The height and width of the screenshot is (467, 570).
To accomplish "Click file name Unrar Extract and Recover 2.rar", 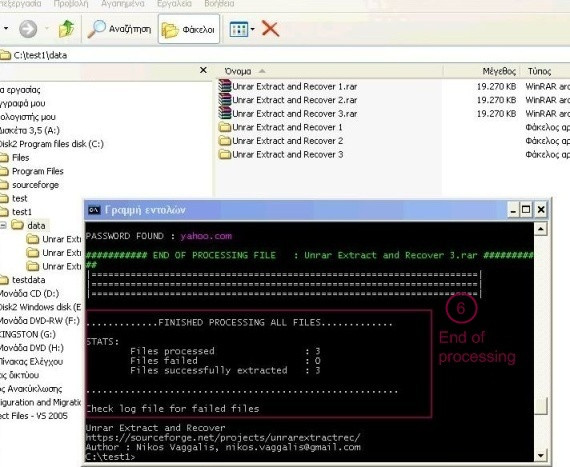I will pyautogui.click(x=294, y=100).
